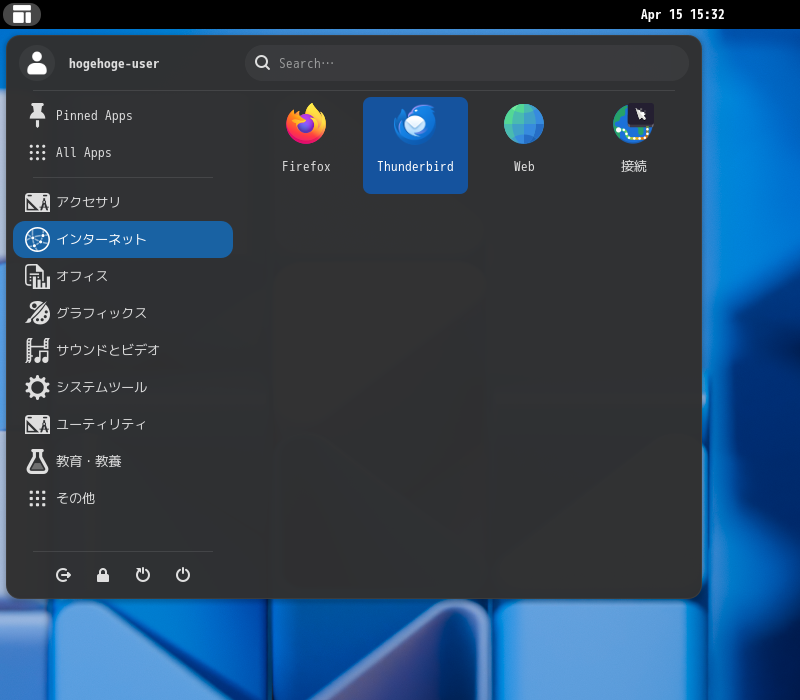Launch the Firefox application
This screenshot has height=700, width=800.
[x=306, y=145]
